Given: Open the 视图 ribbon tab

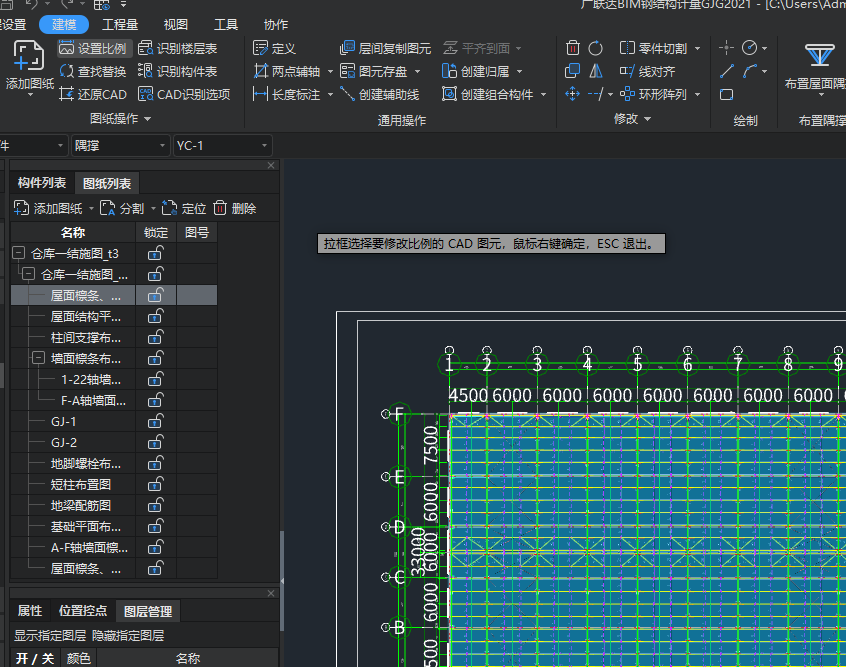Looking at the screenshot, I should click(176, 24).
